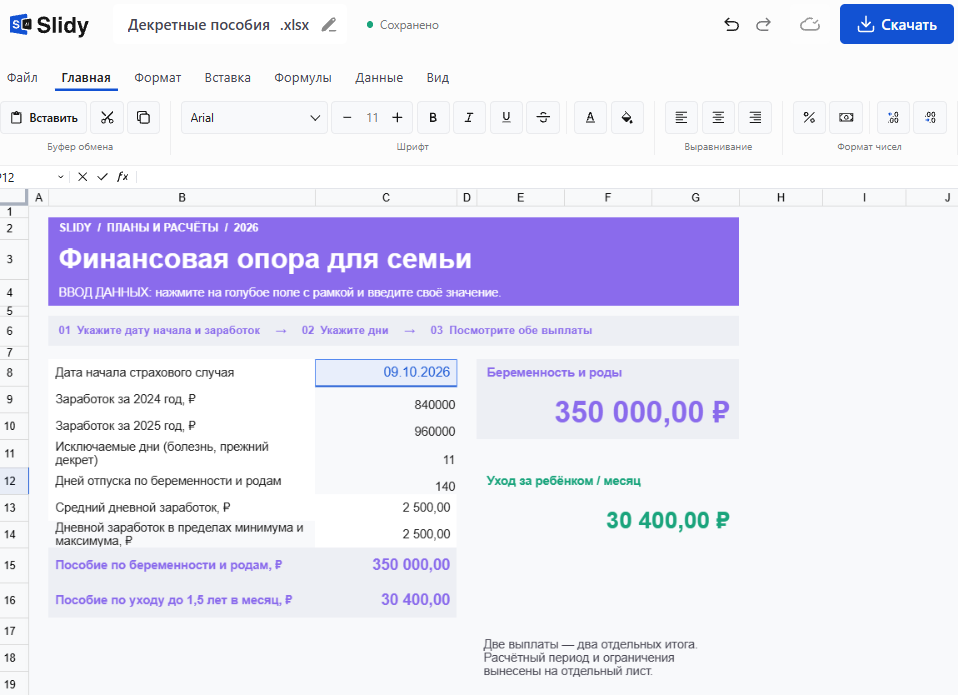Apply percent number format
This screenshot has height=695, width=958.
[x=810, y=118]
